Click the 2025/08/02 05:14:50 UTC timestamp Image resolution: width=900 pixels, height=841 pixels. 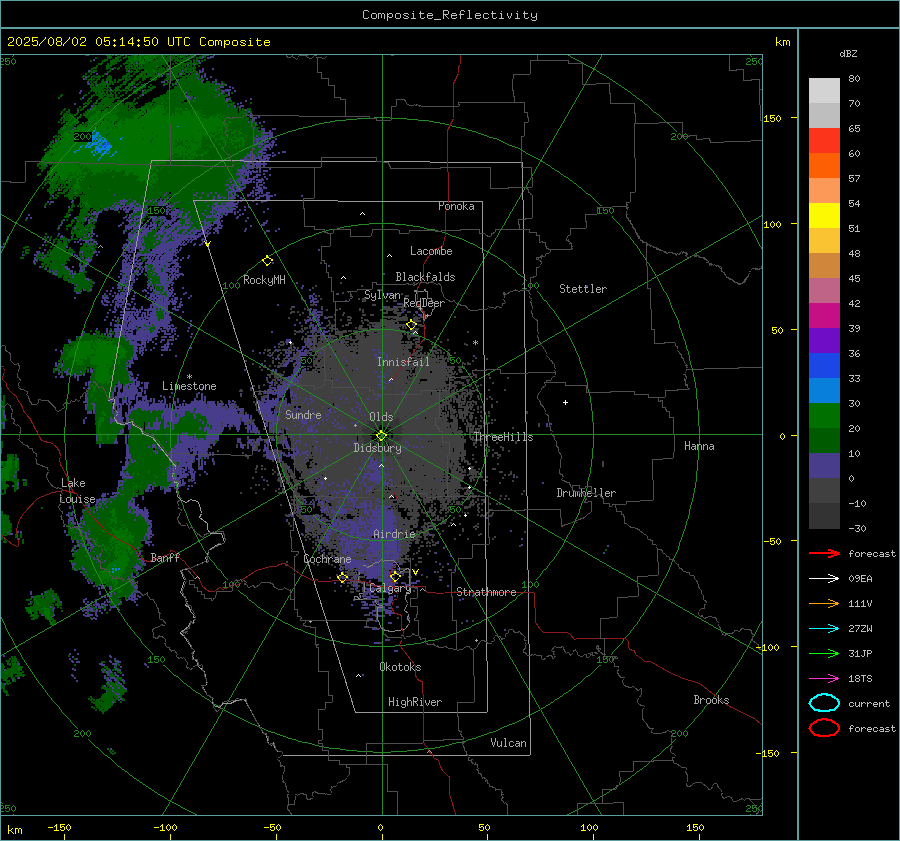click(98, 42)
